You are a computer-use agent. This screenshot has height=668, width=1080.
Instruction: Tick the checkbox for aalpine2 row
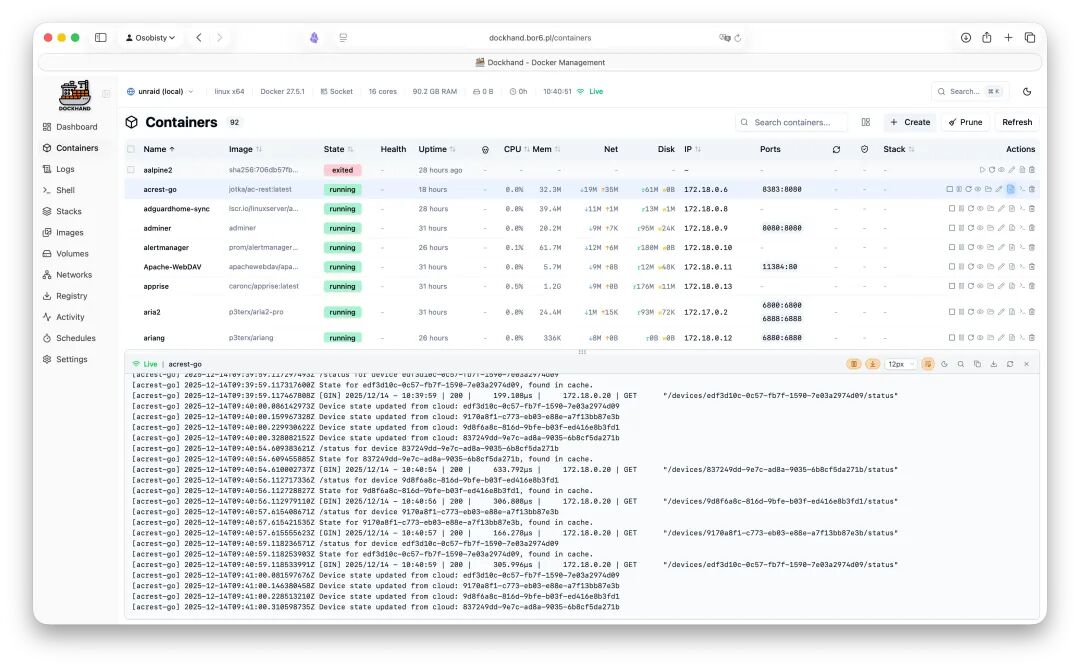click(x=131, y=170)
